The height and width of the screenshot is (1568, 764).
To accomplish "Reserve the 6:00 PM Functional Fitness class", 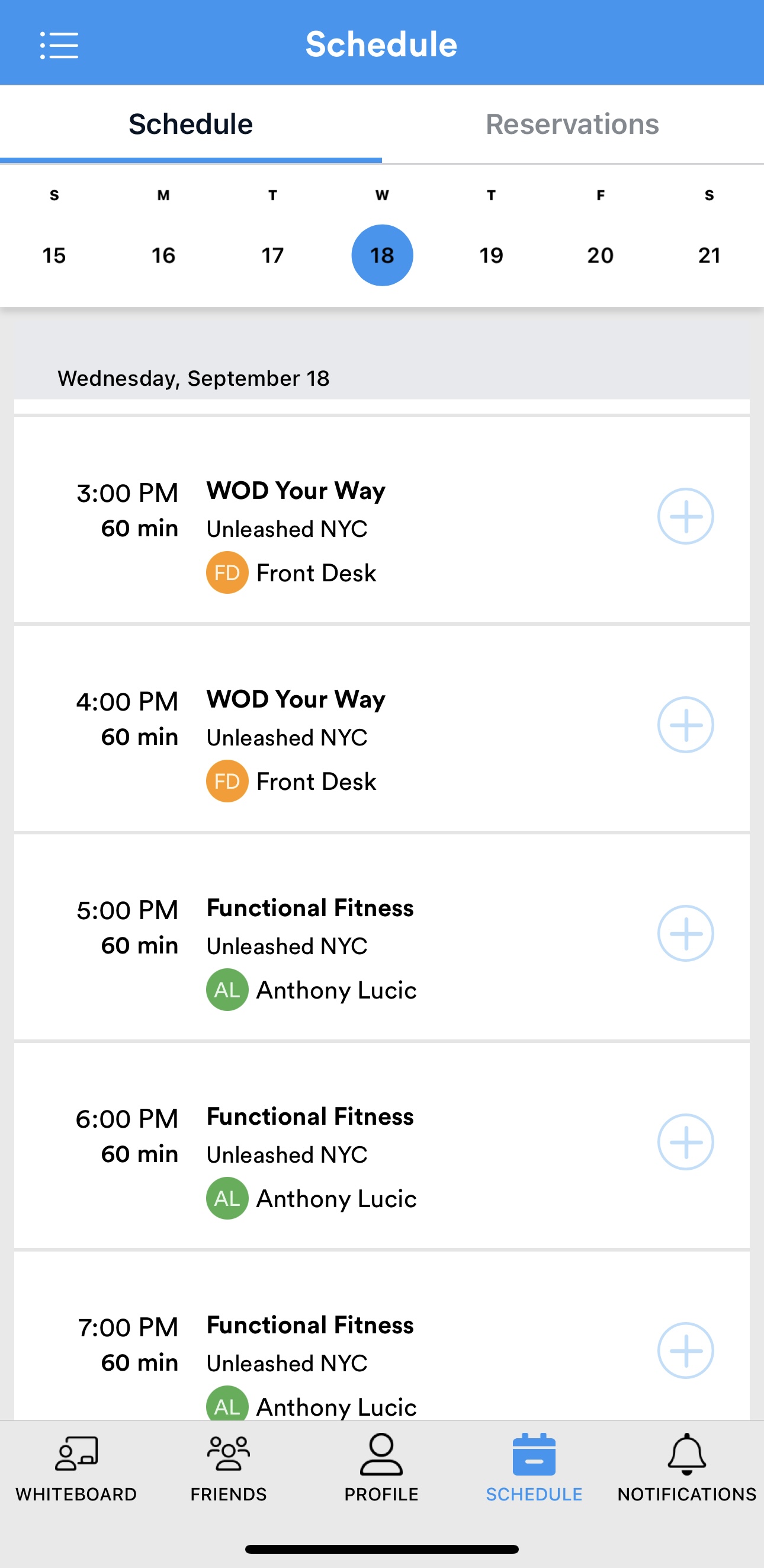I will click(686, 1142).
